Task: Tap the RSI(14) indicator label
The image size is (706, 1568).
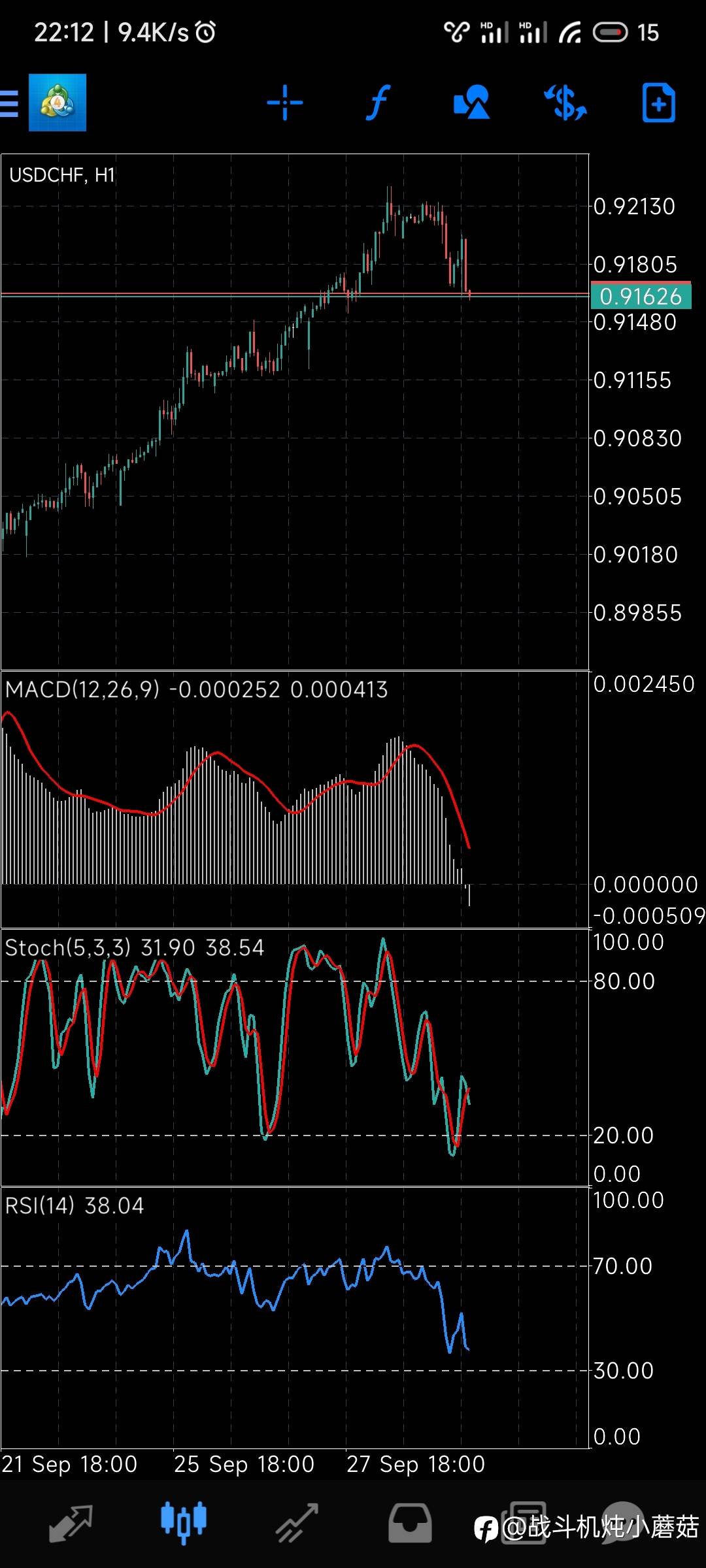Action: [x=40, y=1205]
